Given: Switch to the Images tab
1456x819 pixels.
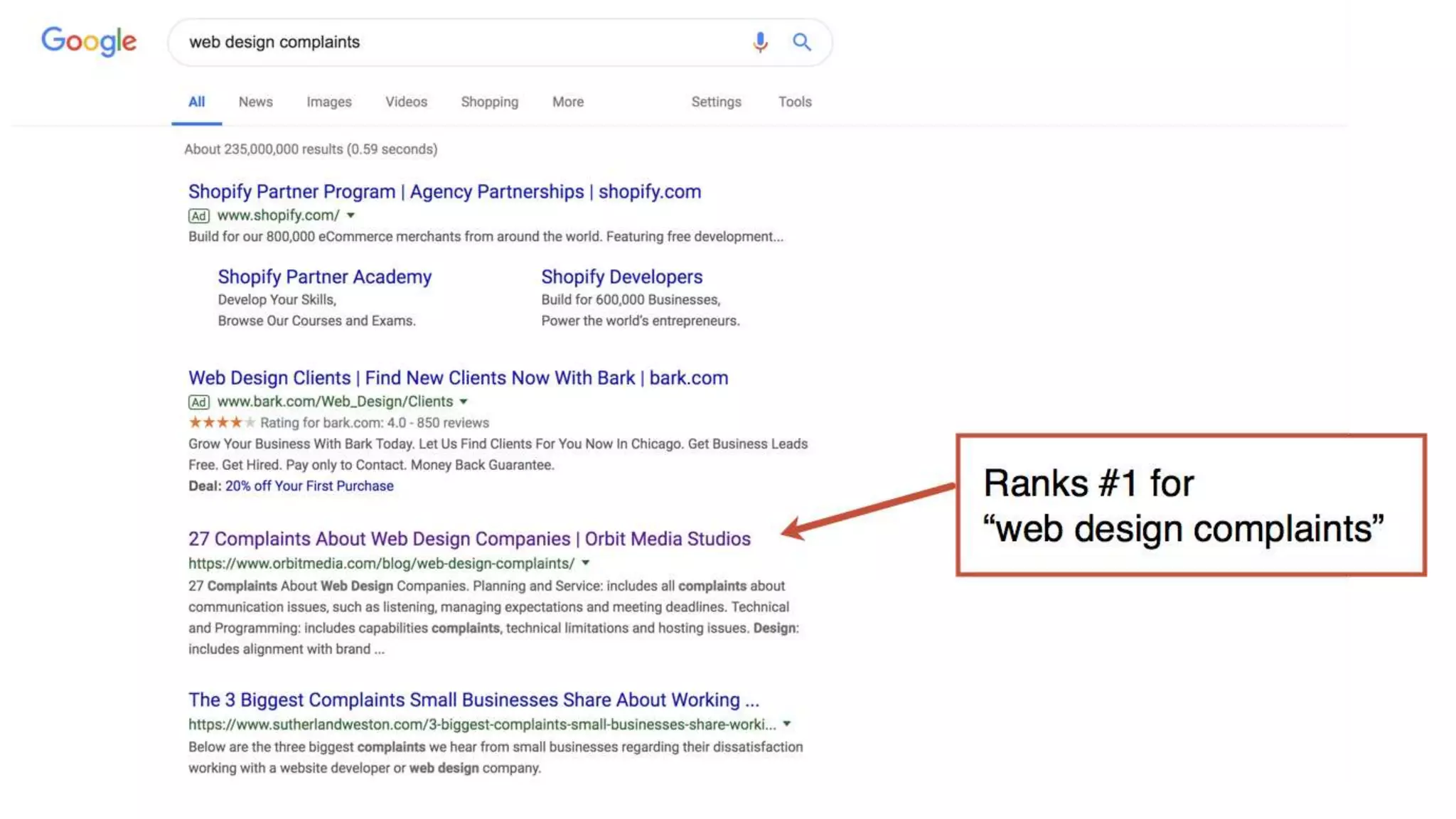Looking at the screenshot, I should 328,102.
